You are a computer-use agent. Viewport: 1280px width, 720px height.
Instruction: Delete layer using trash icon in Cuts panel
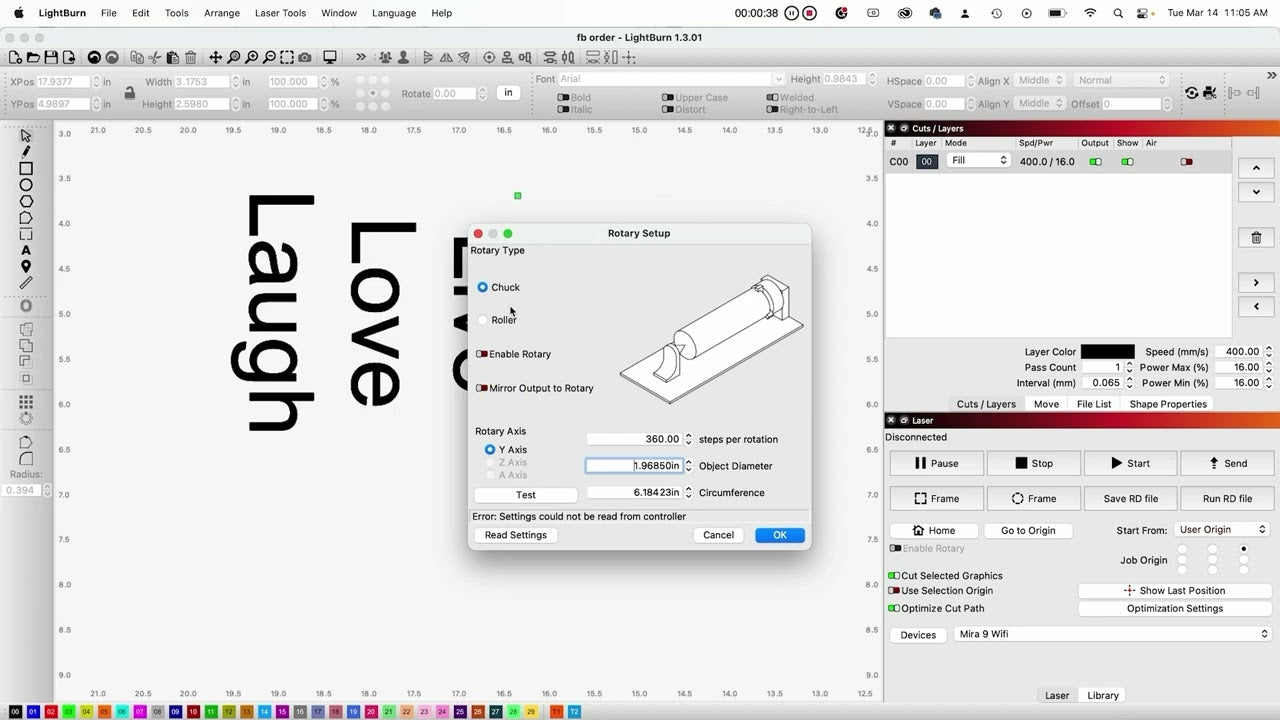point(1256,238)
